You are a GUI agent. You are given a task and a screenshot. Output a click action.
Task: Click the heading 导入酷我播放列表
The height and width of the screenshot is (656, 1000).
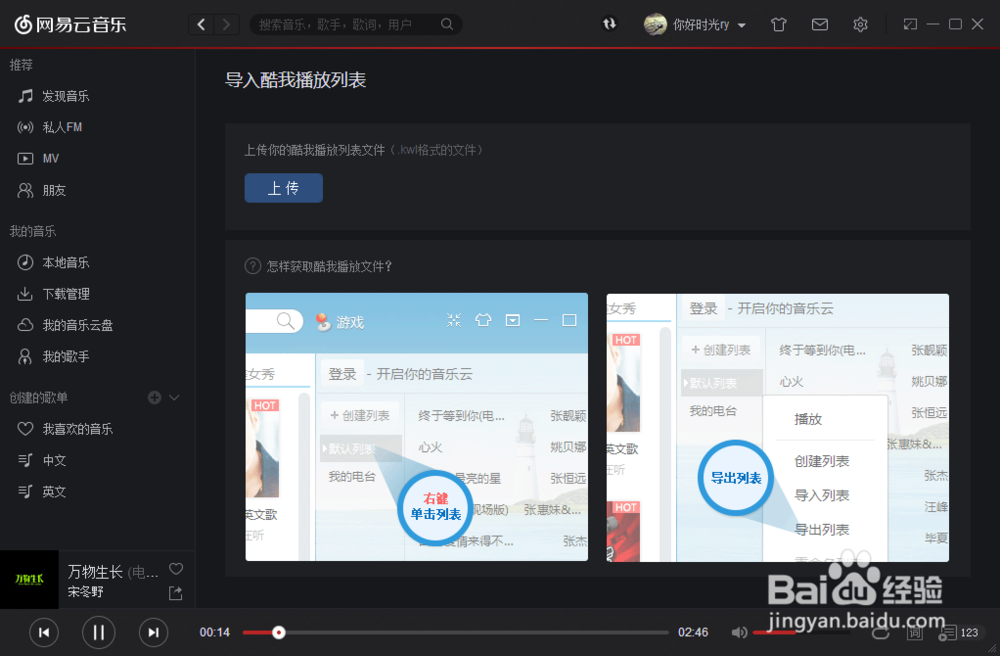(295, 80)
